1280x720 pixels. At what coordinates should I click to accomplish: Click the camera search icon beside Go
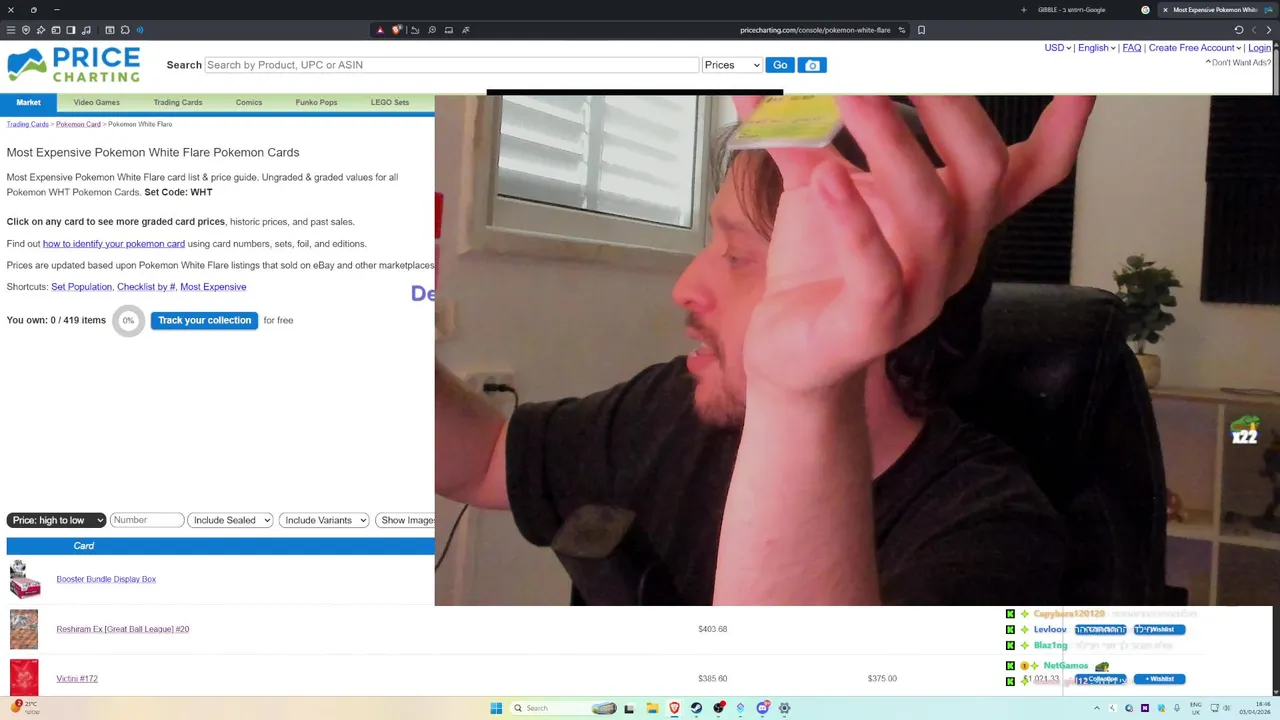812,65
